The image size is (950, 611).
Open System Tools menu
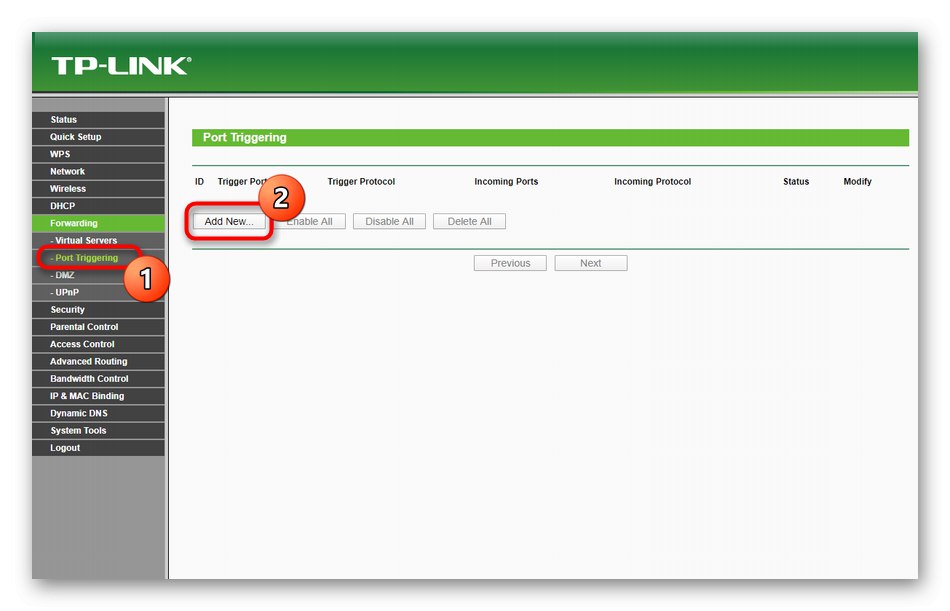[98, 430]
